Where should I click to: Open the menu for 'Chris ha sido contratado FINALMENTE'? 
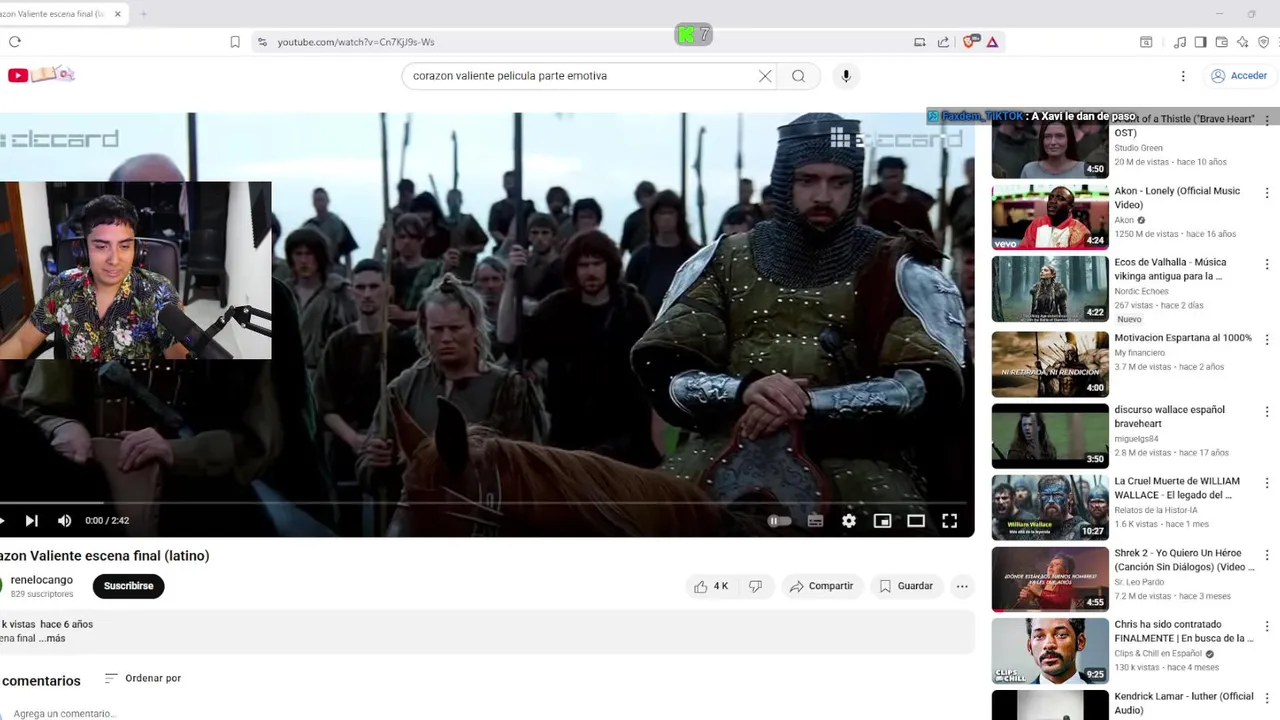pos(1267,626)
